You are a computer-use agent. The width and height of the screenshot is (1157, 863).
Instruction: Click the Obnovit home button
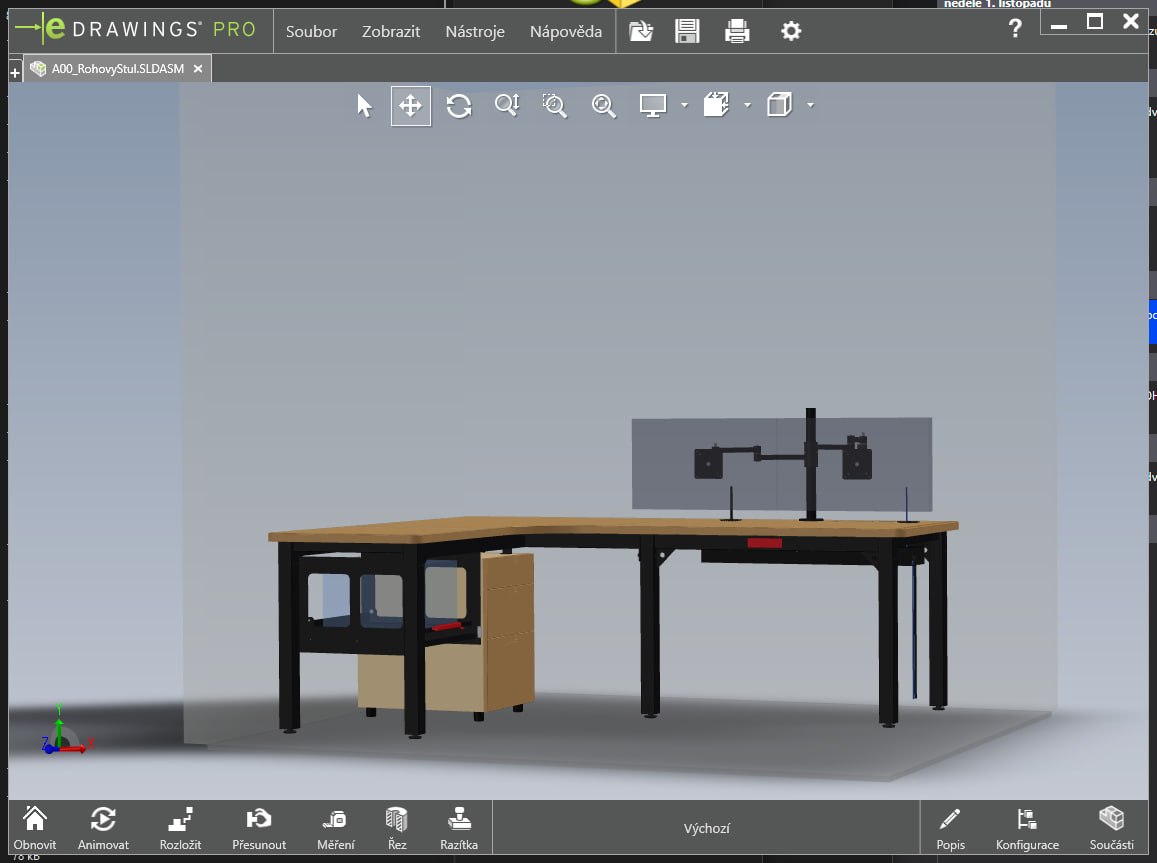[35, 828]
